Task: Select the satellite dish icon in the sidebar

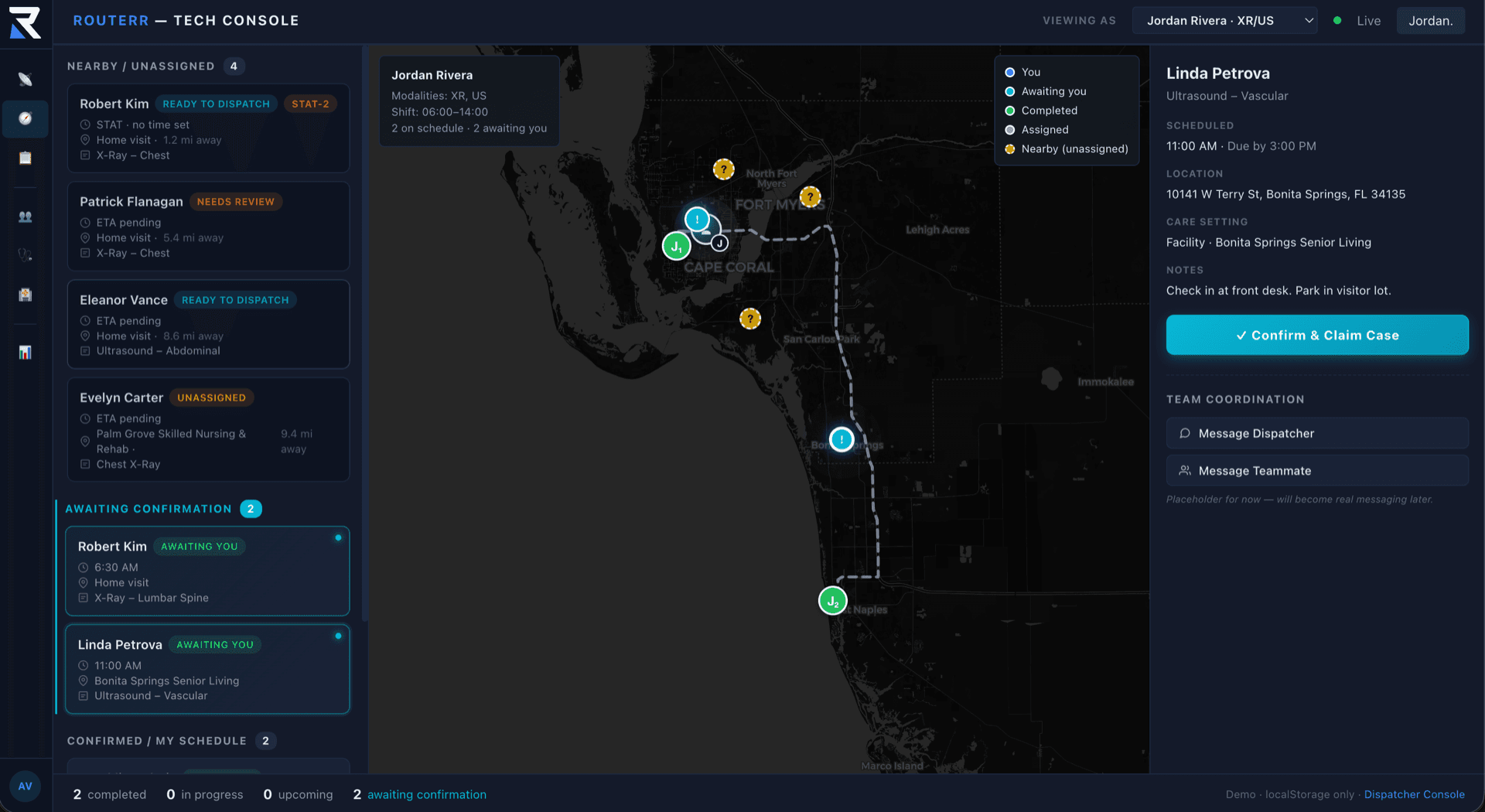Action: (x=26, y=78)
